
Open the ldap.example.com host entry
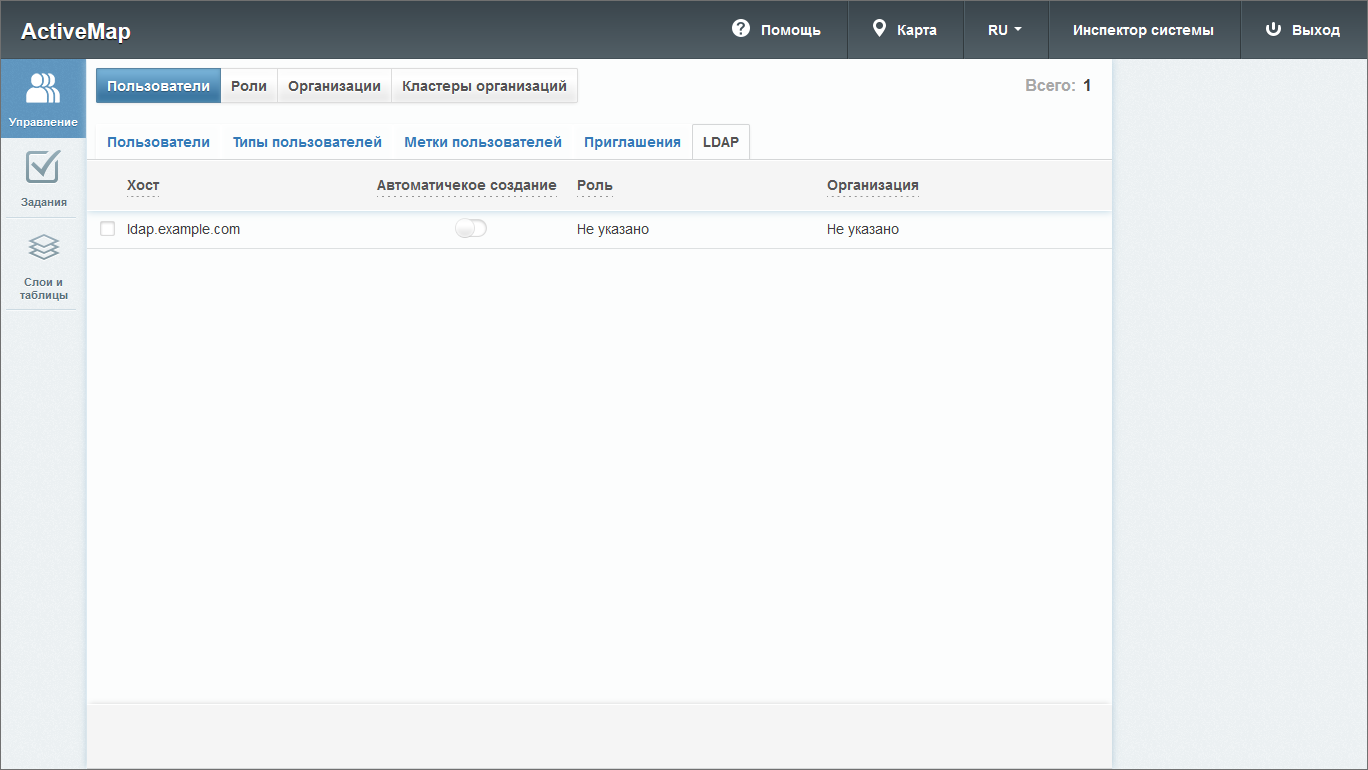point(183,229)
